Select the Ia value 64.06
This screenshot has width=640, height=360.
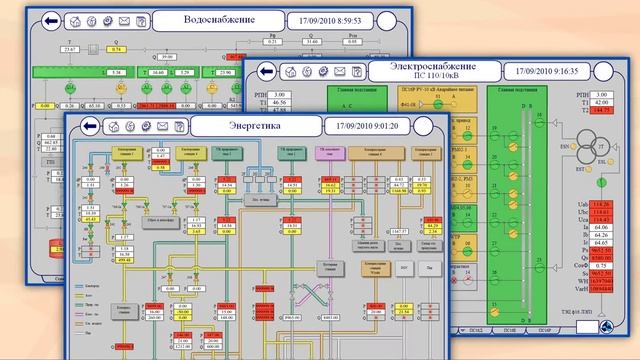[x=602, y=227]
